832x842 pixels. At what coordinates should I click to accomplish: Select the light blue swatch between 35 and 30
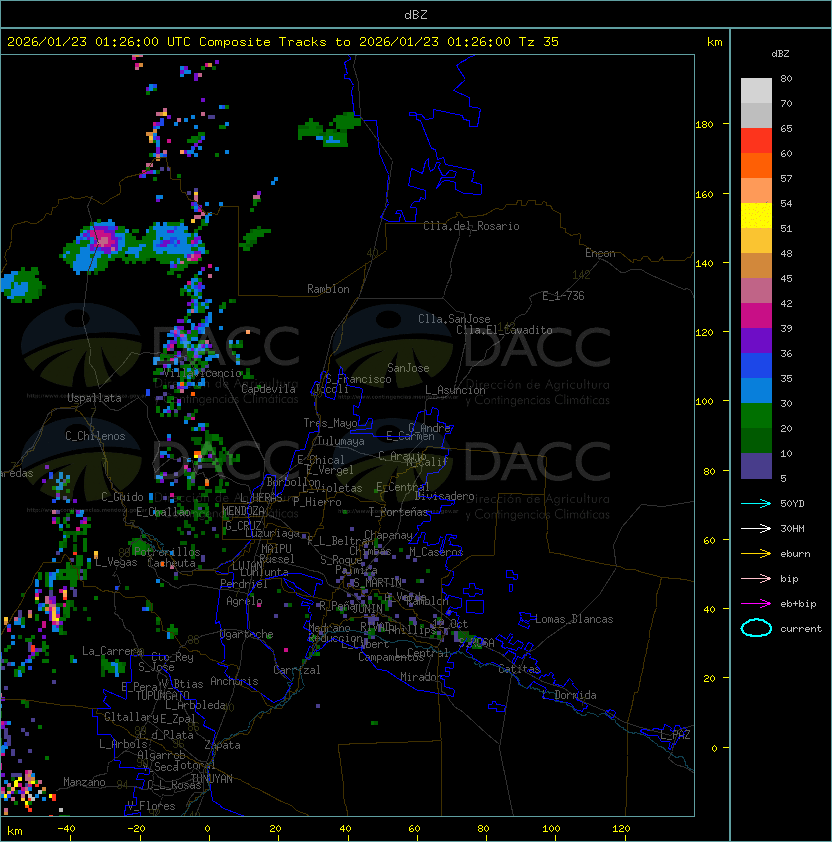click(756, 390)
